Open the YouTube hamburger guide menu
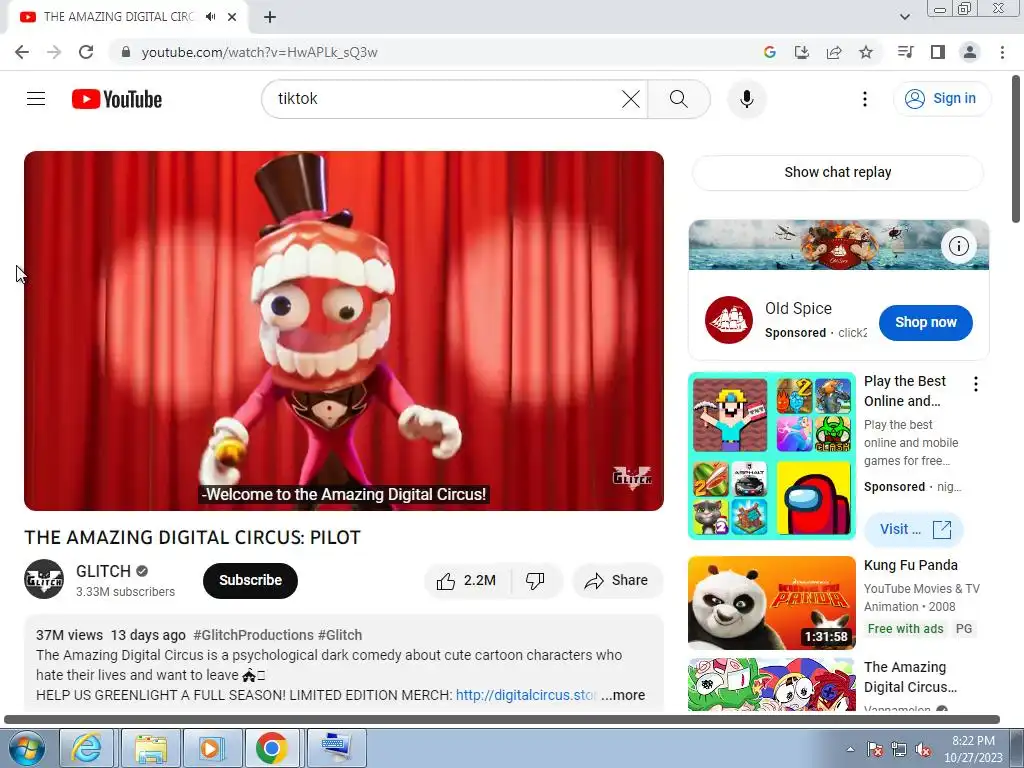This screenshot has width=1024, height=768. [36, 99]
